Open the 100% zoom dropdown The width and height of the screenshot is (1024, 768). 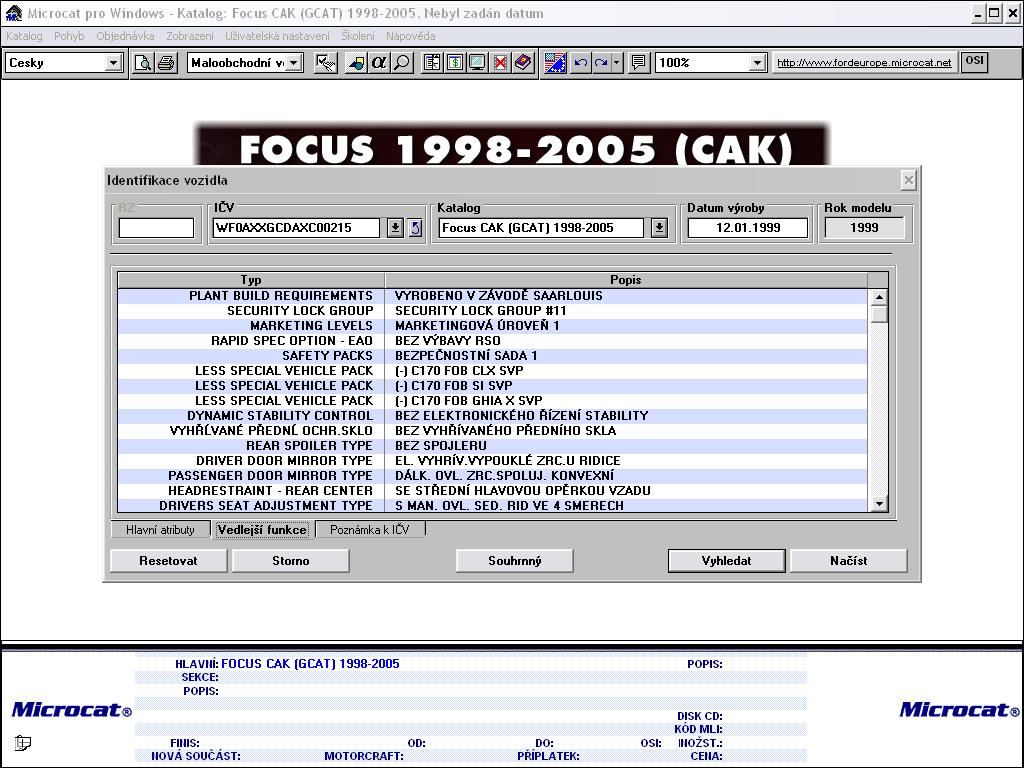click(757, 63)
